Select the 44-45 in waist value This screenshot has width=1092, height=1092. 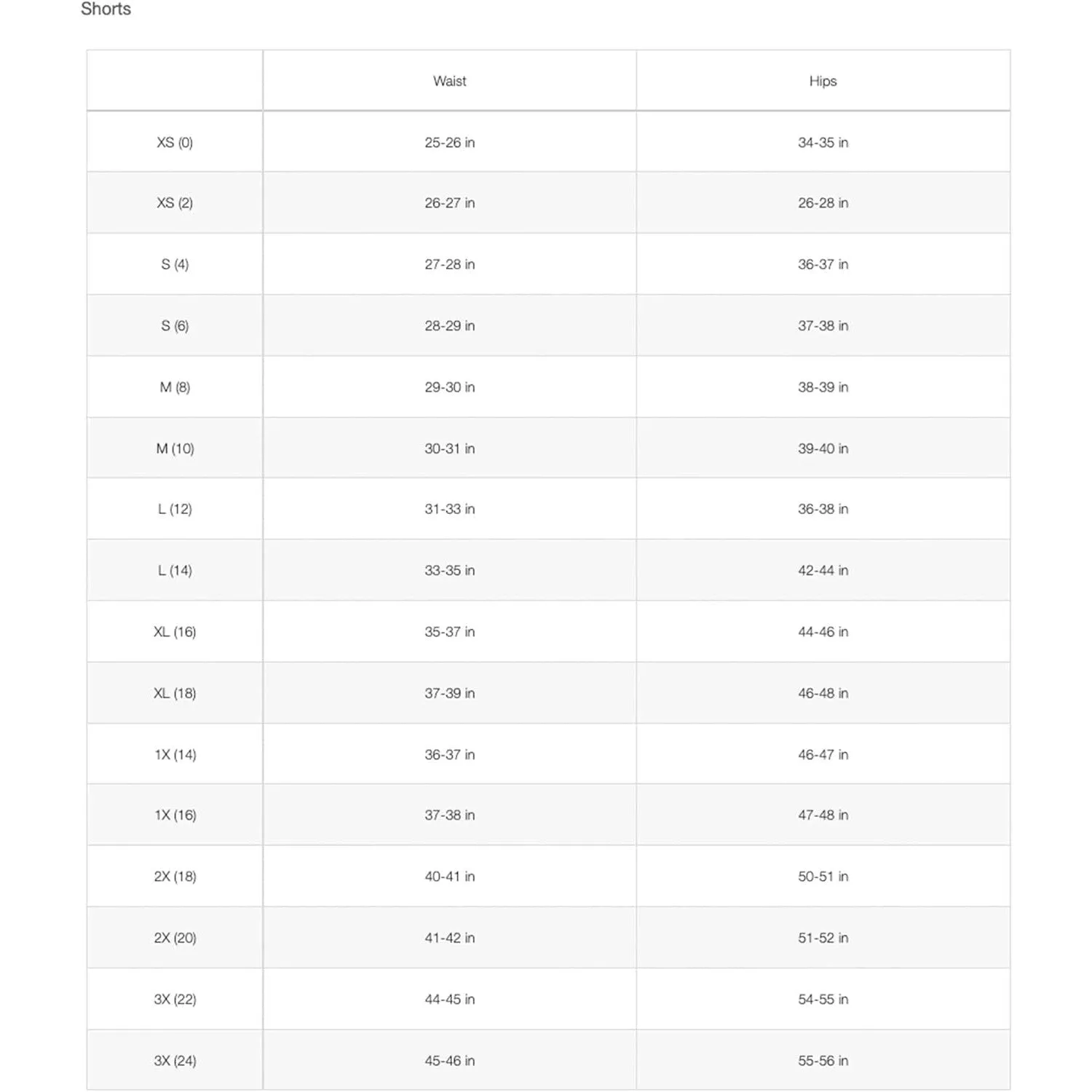click(449, 999)
